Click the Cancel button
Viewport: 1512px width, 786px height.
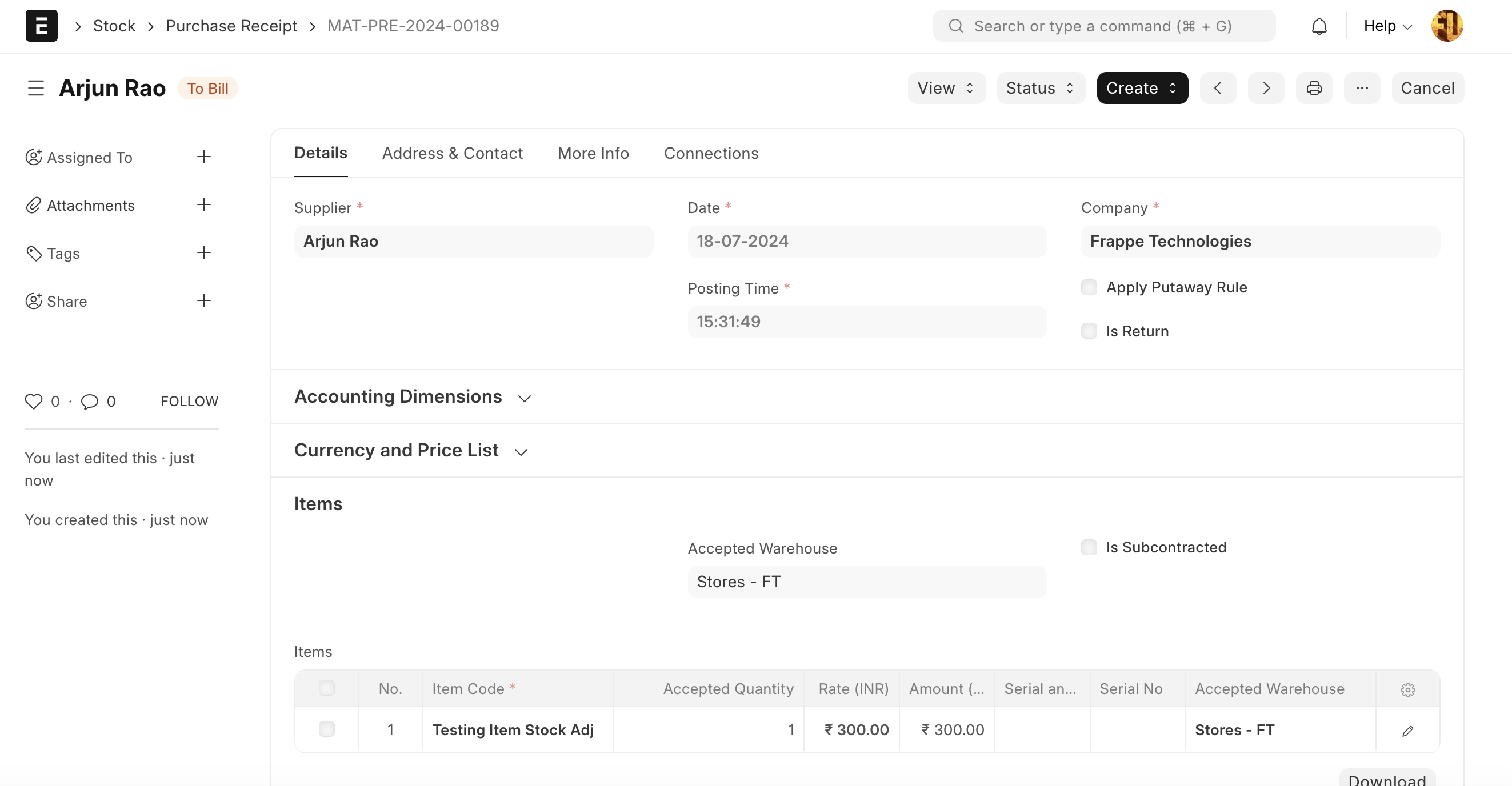(1427, 88)
